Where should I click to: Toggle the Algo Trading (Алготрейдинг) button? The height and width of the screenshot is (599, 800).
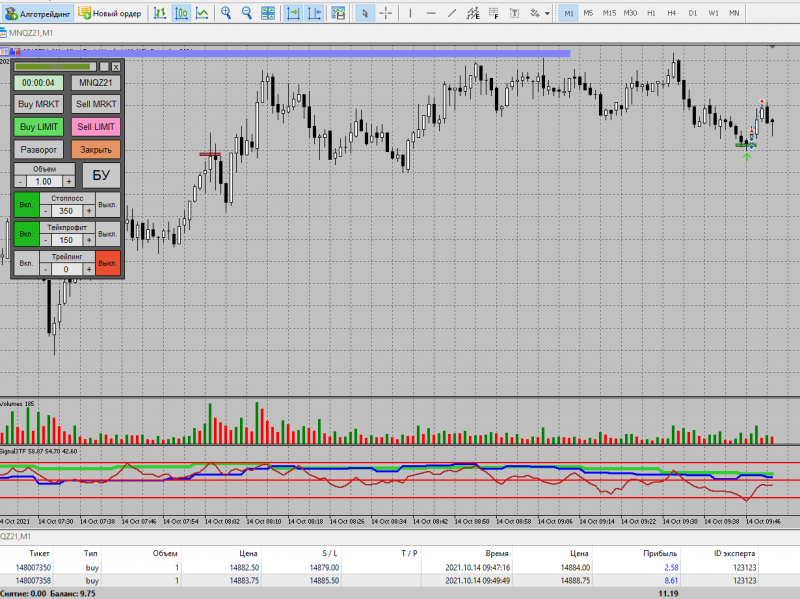coord(37,13)
